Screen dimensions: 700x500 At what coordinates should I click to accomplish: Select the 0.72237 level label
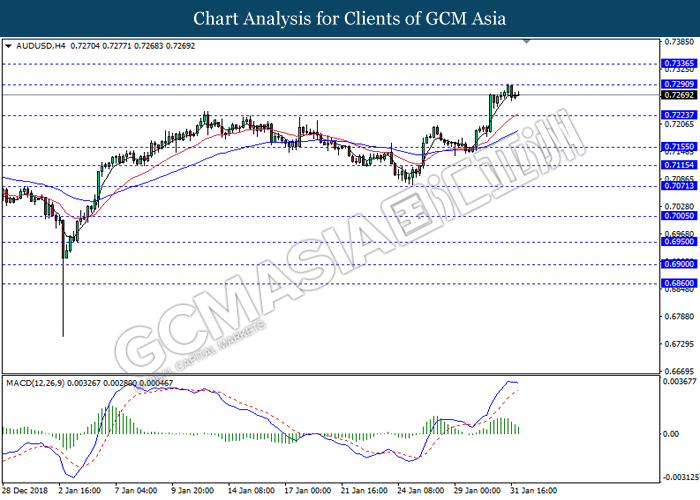click(679, 115)
